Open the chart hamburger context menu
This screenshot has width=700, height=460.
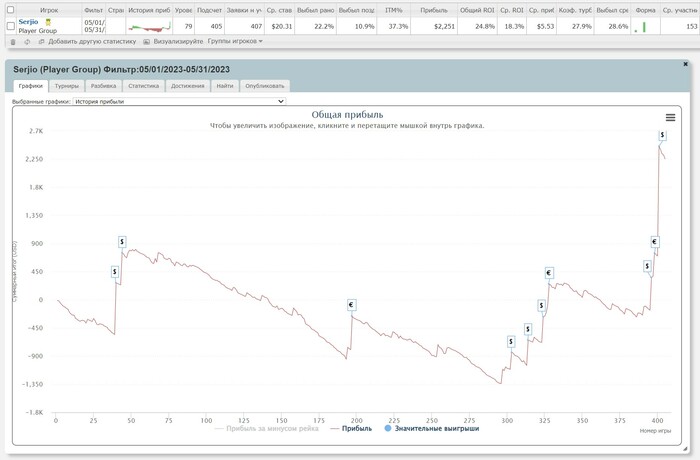pos(670,117)
